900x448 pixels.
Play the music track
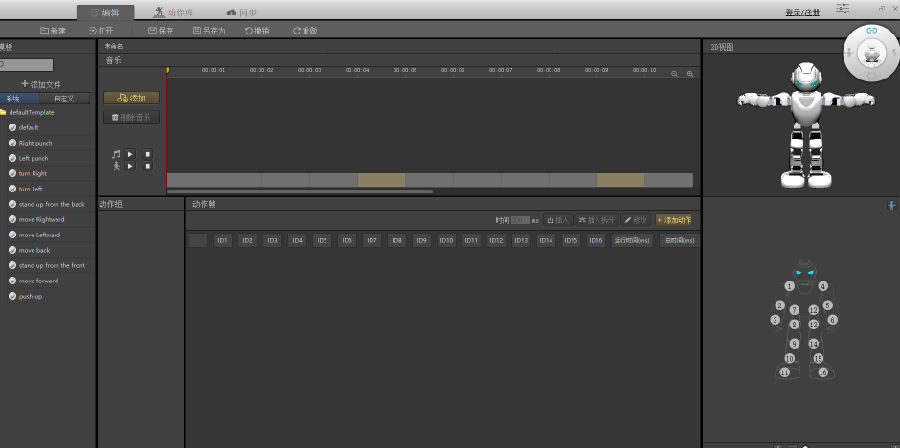(x=130, y=154)
